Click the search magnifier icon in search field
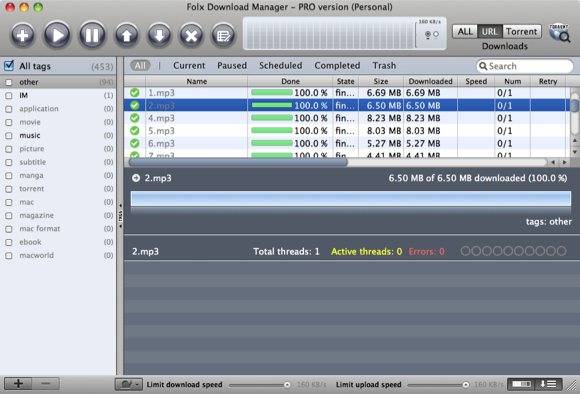Screen dimensions: 580x394 (x=483, y=66)
